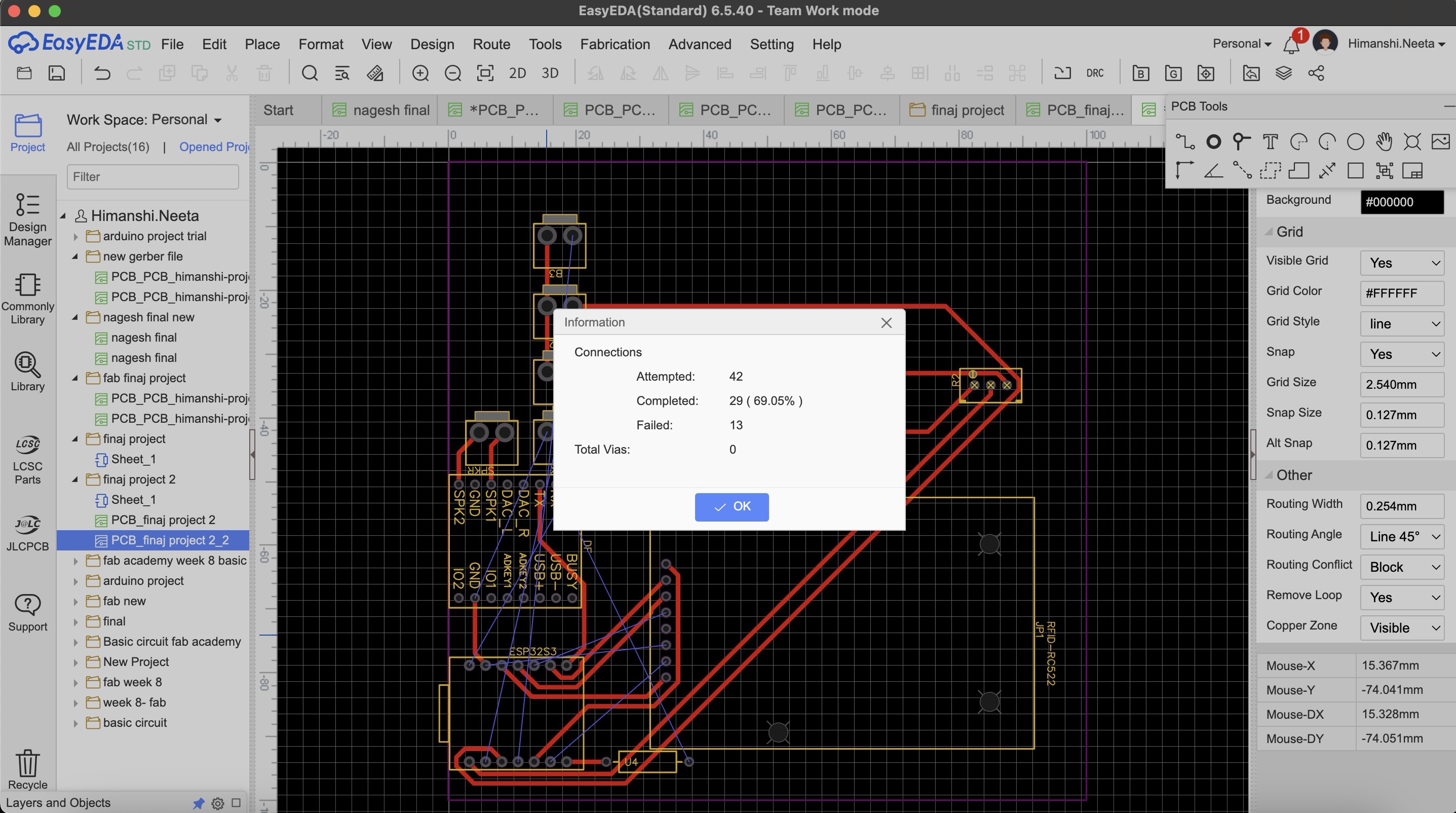The width and height of the screenshot is (1456, 813).
Task: Click the Grid Size input field
Action: pos(1402,385)
